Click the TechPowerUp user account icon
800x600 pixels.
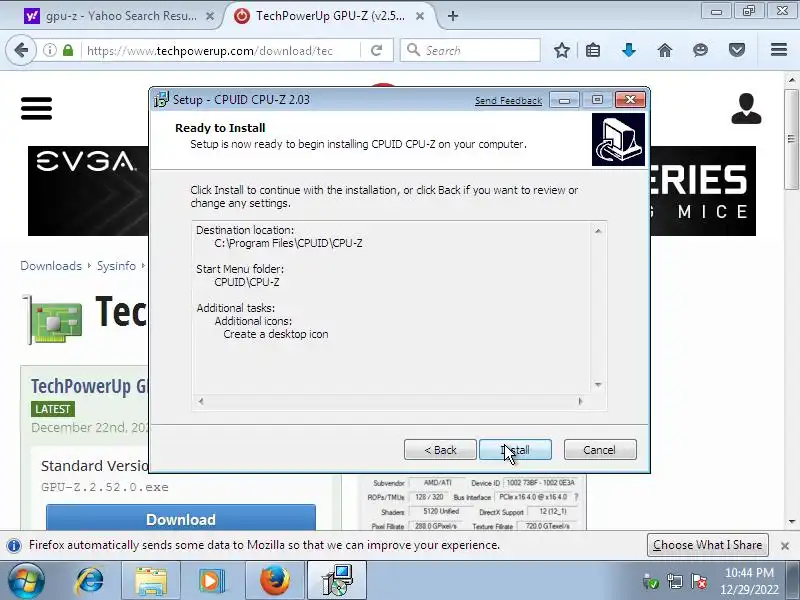pos(746,108)
